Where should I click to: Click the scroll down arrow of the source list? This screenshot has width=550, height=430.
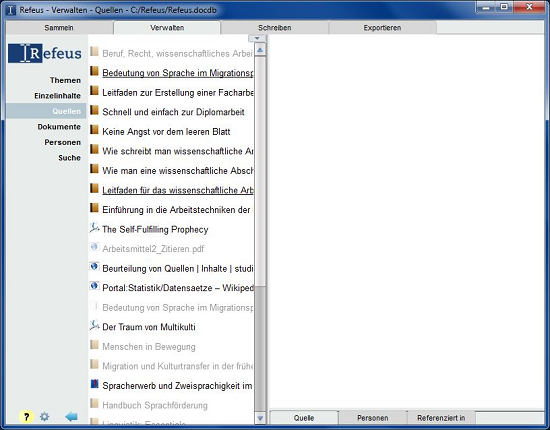(x=260, y=418)
